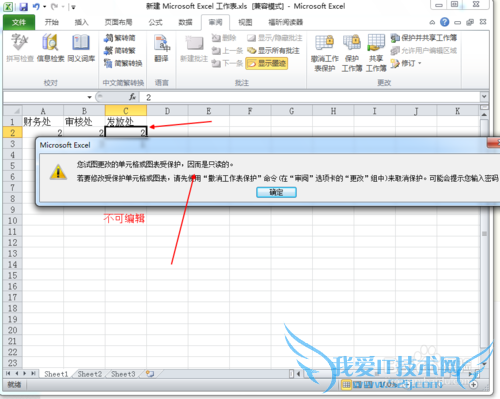Open the Research (信息检索) tool
The height and width of the screenshot is (399, 500).
pyautogui.click(x=50, y=48)
